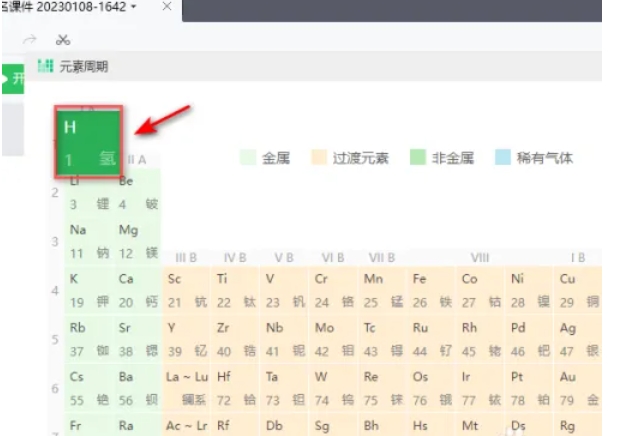The height and width of the screenshot is (436, 619).
Task: Click the transition element legend swatch
Action: point(320,158)
